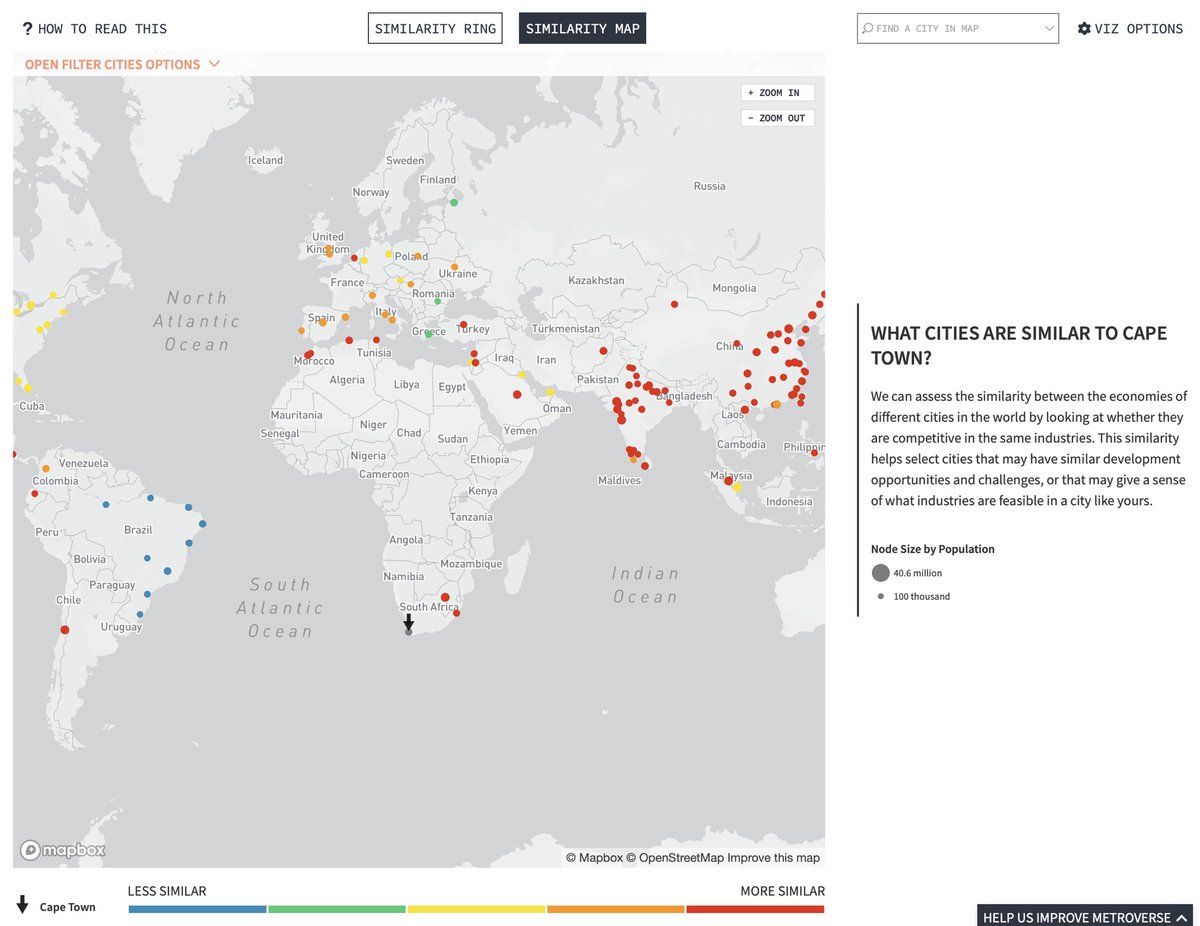Select the green city dot near Finland
The height and width of the screenshot is (926, 1200).
click(x=453, y=202)
